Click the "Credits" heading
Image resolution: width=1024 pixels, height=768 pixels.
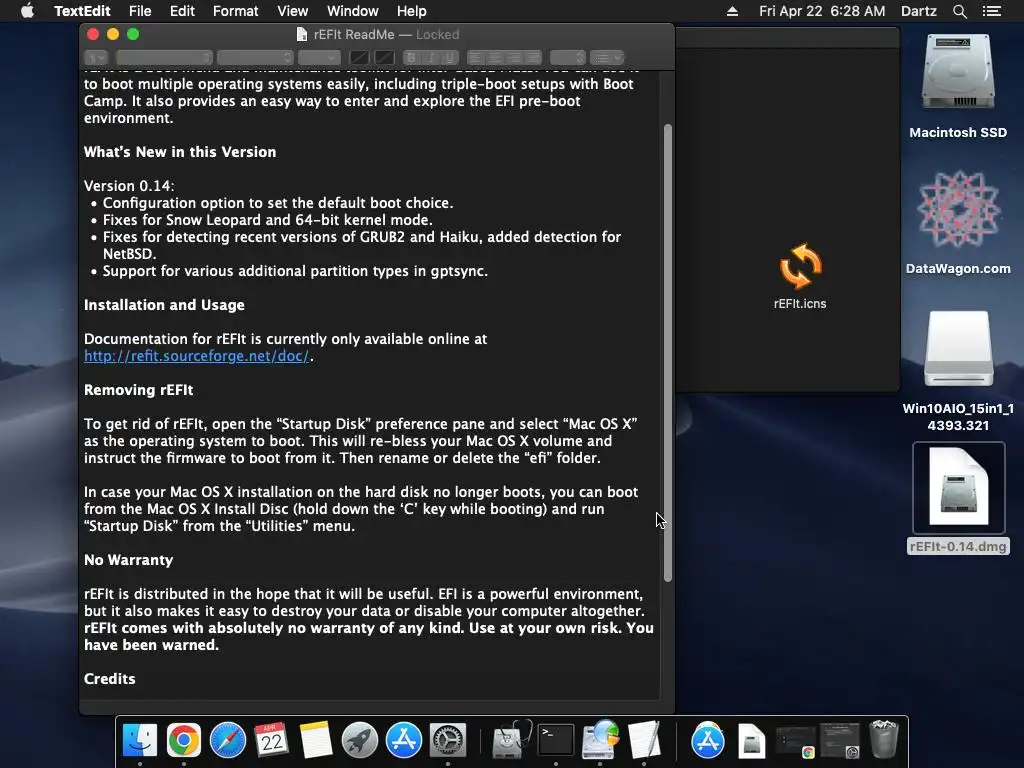click(x=110, y=679)
